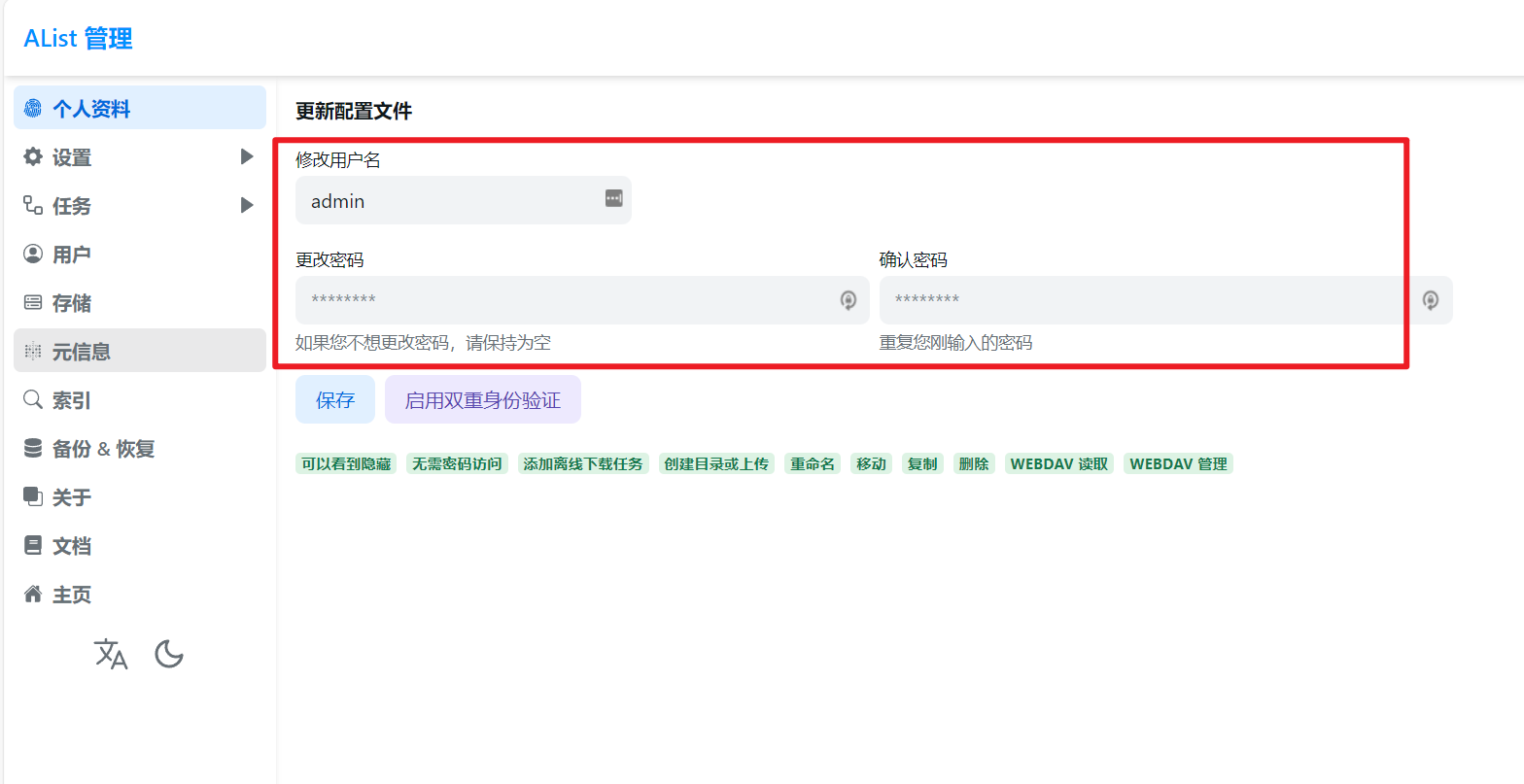The height and width of the screenshot is (784, 1524).
Task: Open the 个人资料 page
Action: pyautogui.click(x=140, y=108)
